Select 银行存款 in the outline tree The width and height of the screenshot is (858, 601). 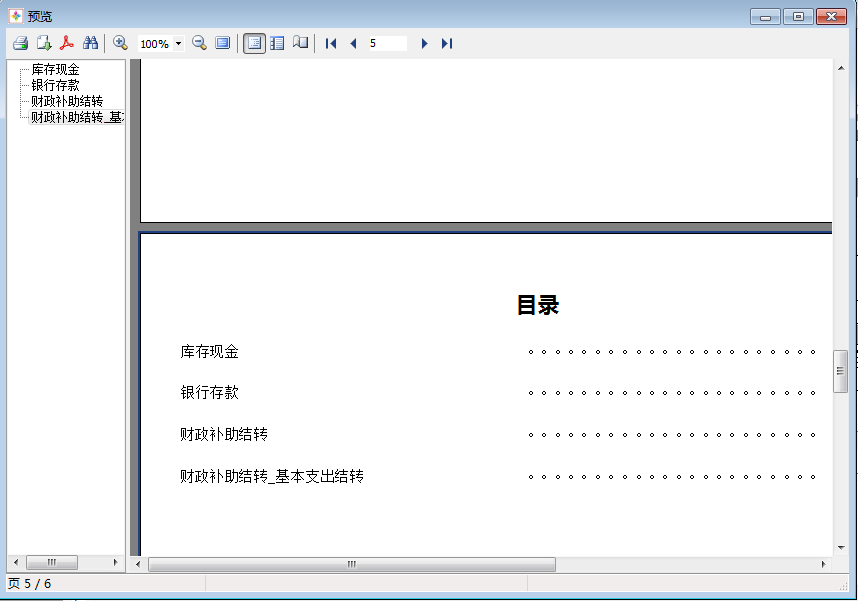[55, 86]
